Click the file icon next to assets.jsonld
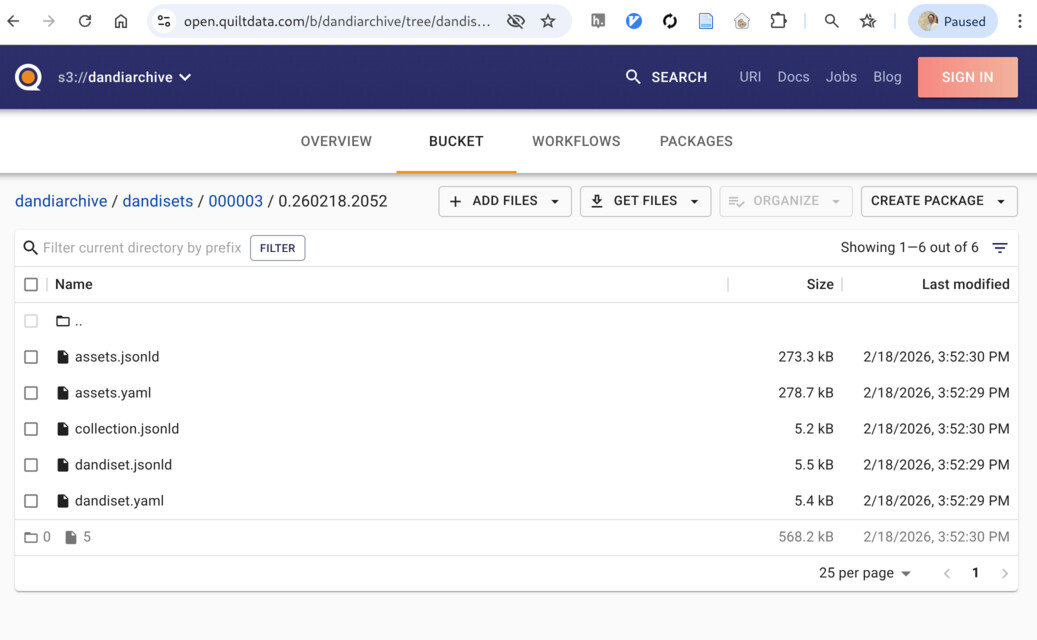Screen dimensions: 1037x640 point(63,357)
